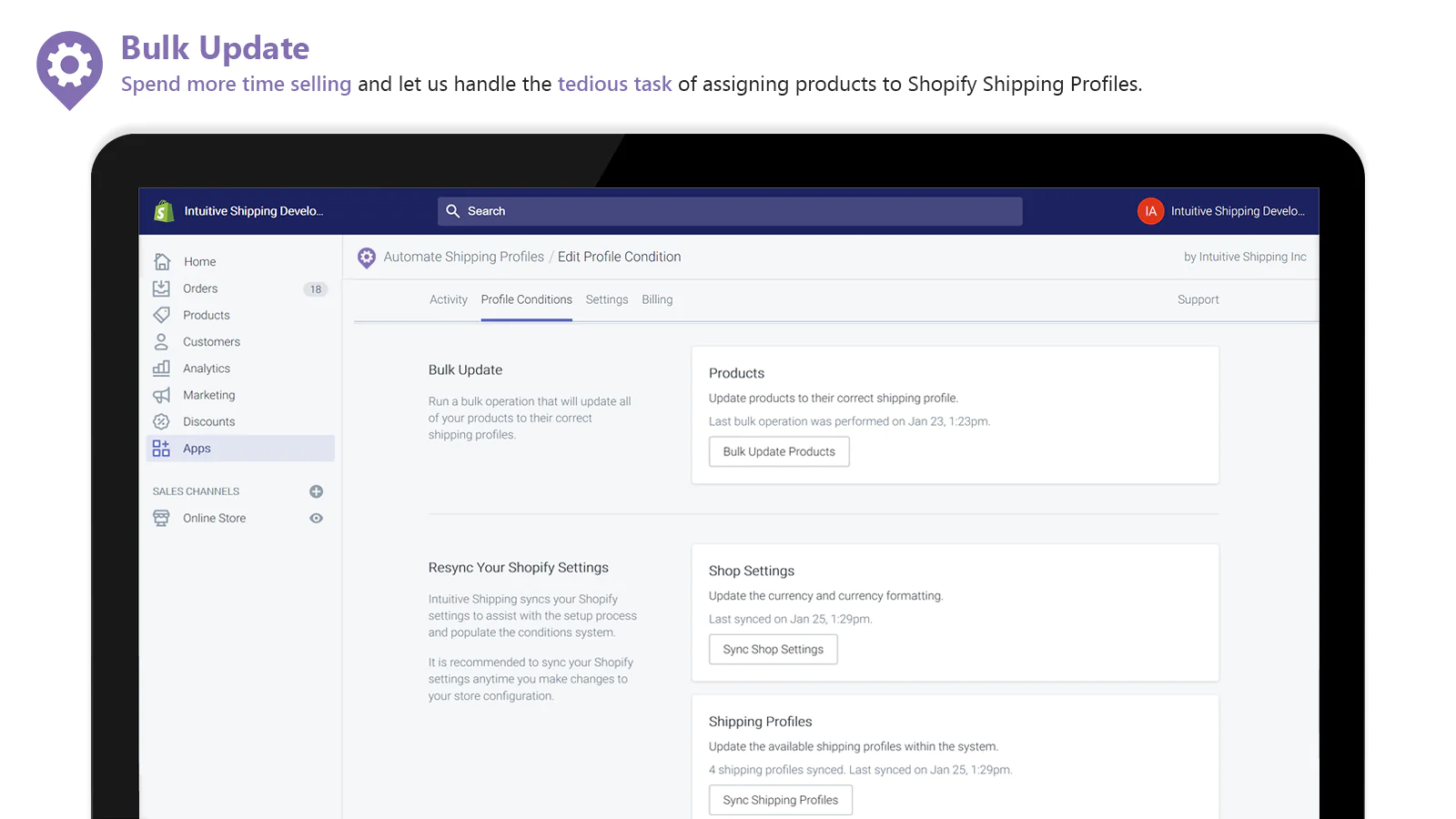Open the Settings tab
The image size is (1456, 819).
[606, 299]
